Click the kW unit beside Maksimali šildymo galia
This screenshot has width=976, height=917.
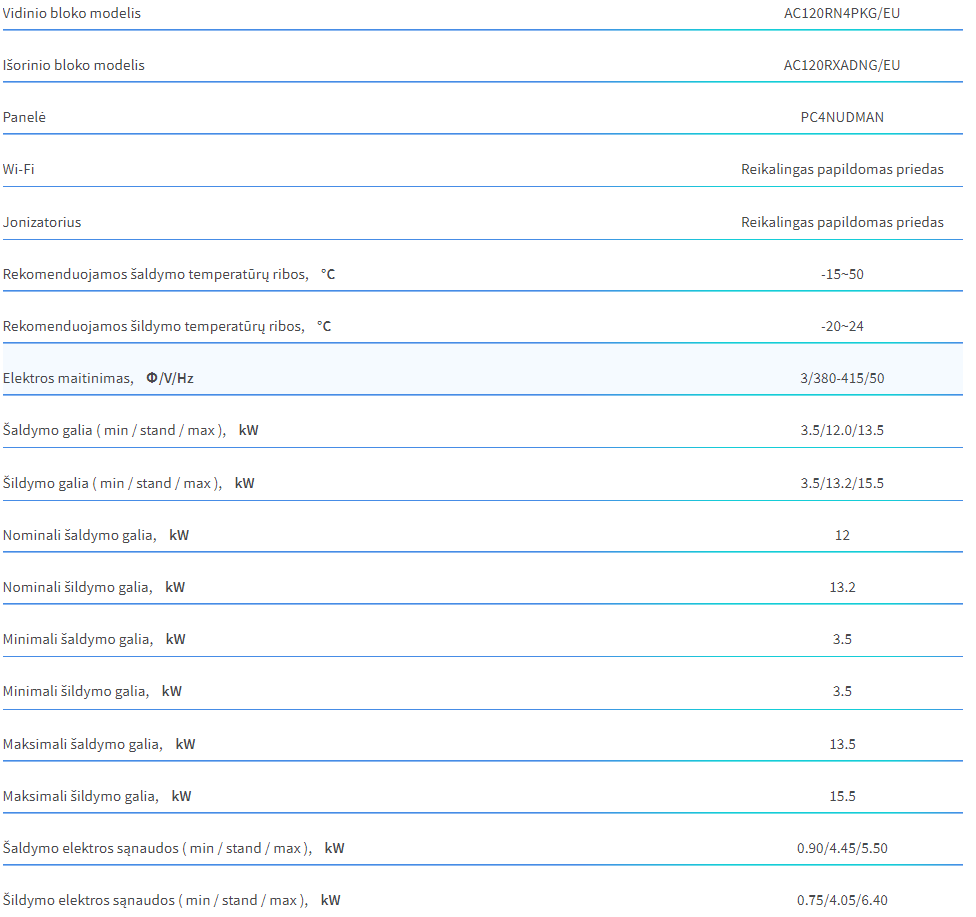click(182, 796)
